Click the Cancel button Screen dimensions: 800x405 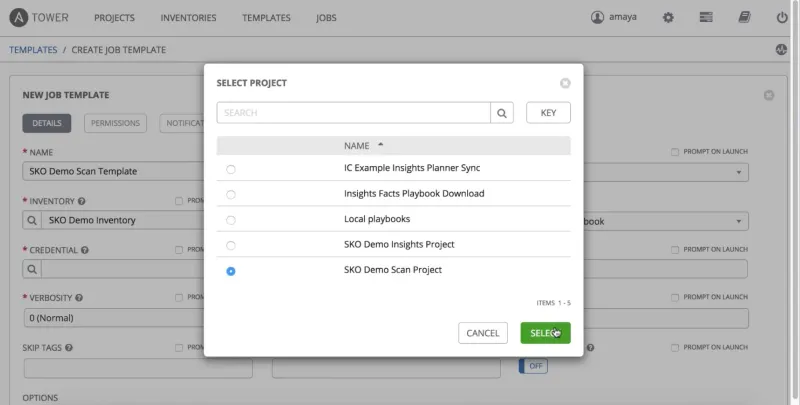point(483,333)
